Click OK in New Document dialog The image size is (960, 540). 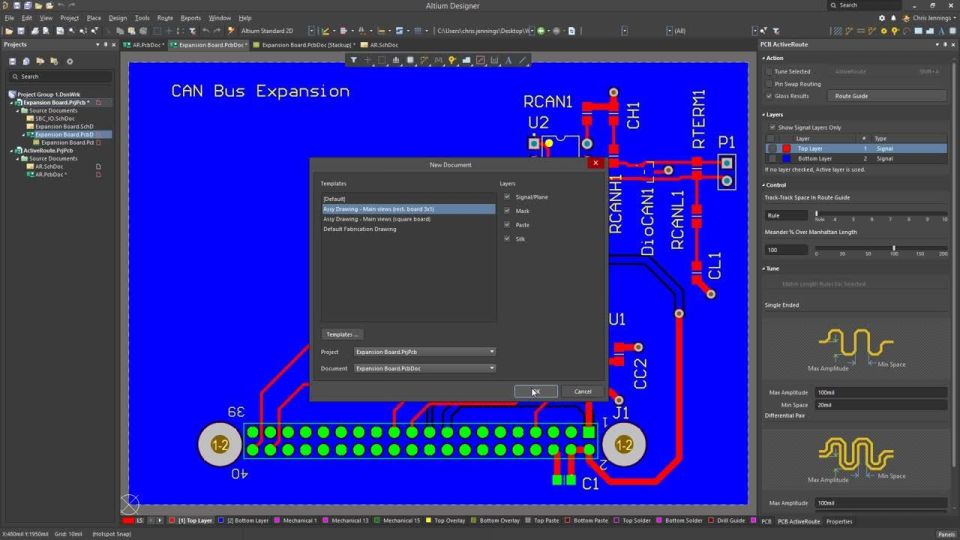536,391
